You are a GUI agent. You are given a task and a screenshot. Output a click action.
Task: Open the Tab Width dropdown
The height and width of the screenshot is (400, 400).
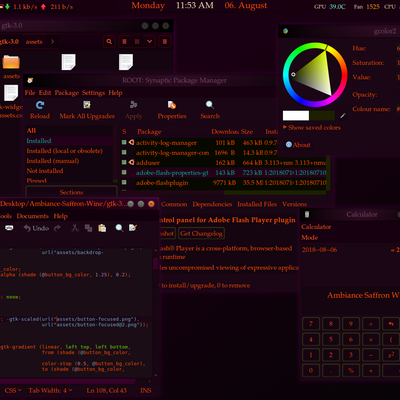pos(50,390)
